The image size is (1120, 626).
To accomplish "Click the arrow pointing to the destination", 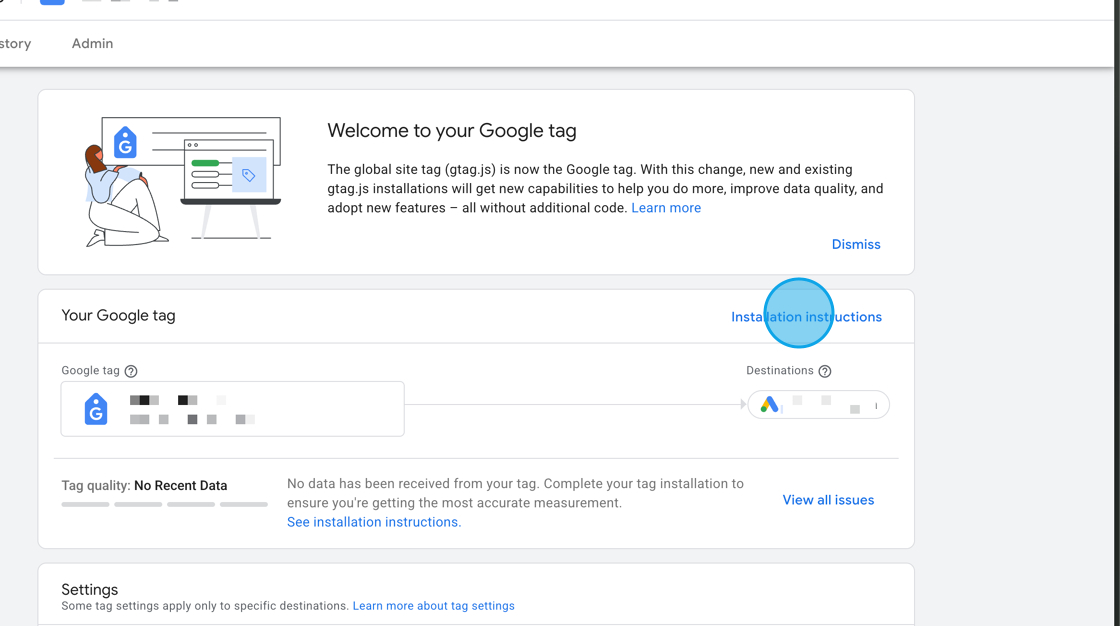I will pos(743,405).
